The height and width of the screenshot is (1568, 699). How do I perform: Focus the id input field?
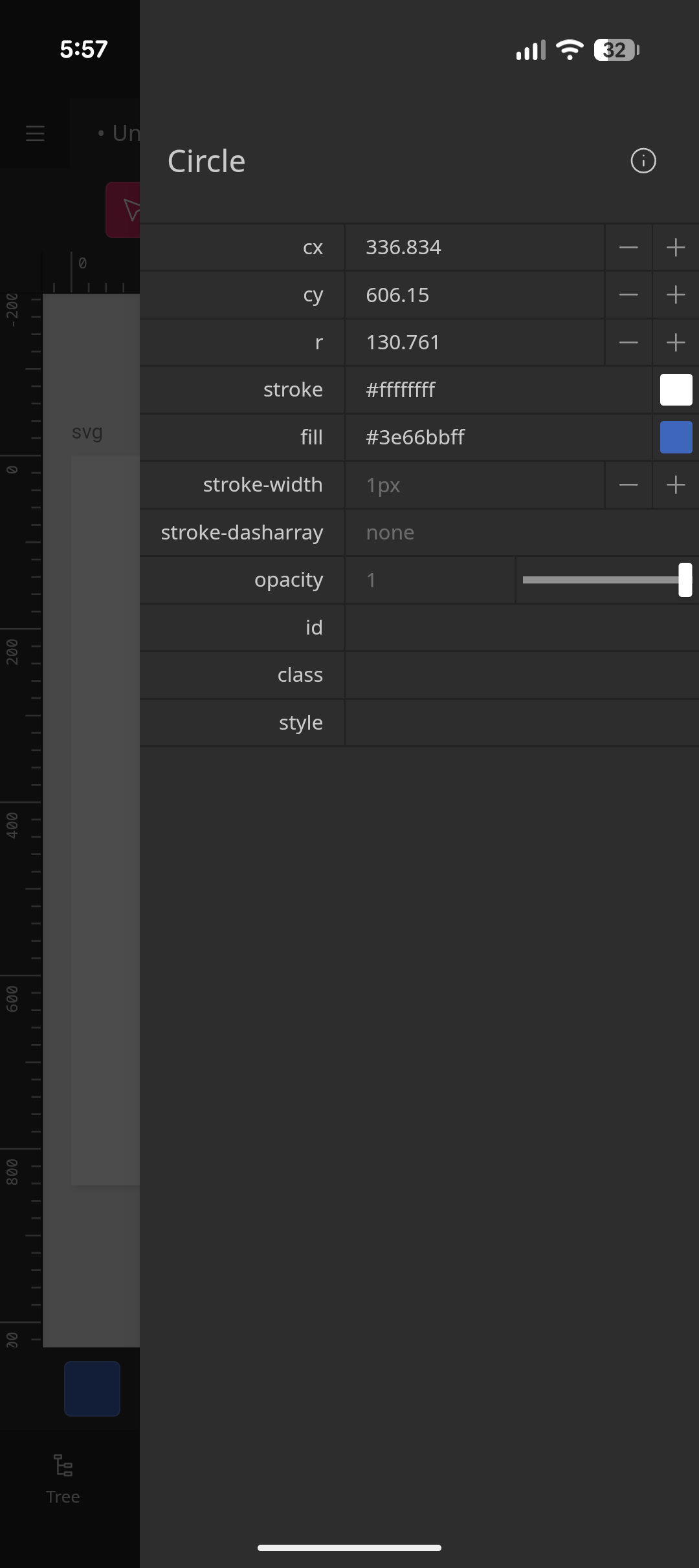click(x=521, y=627)
